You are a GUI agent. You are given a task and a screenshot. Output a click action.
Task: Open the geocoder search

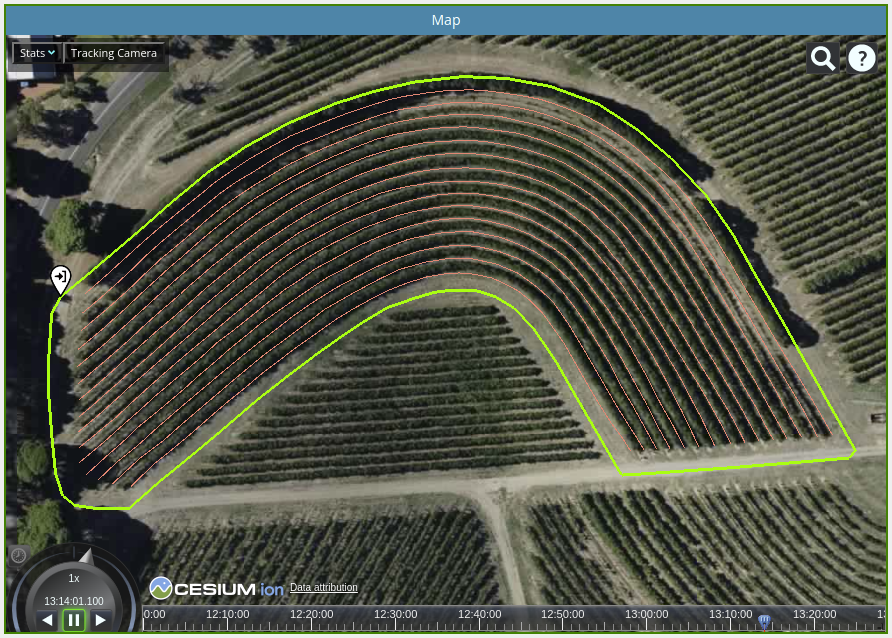click(x=822, y=58)
